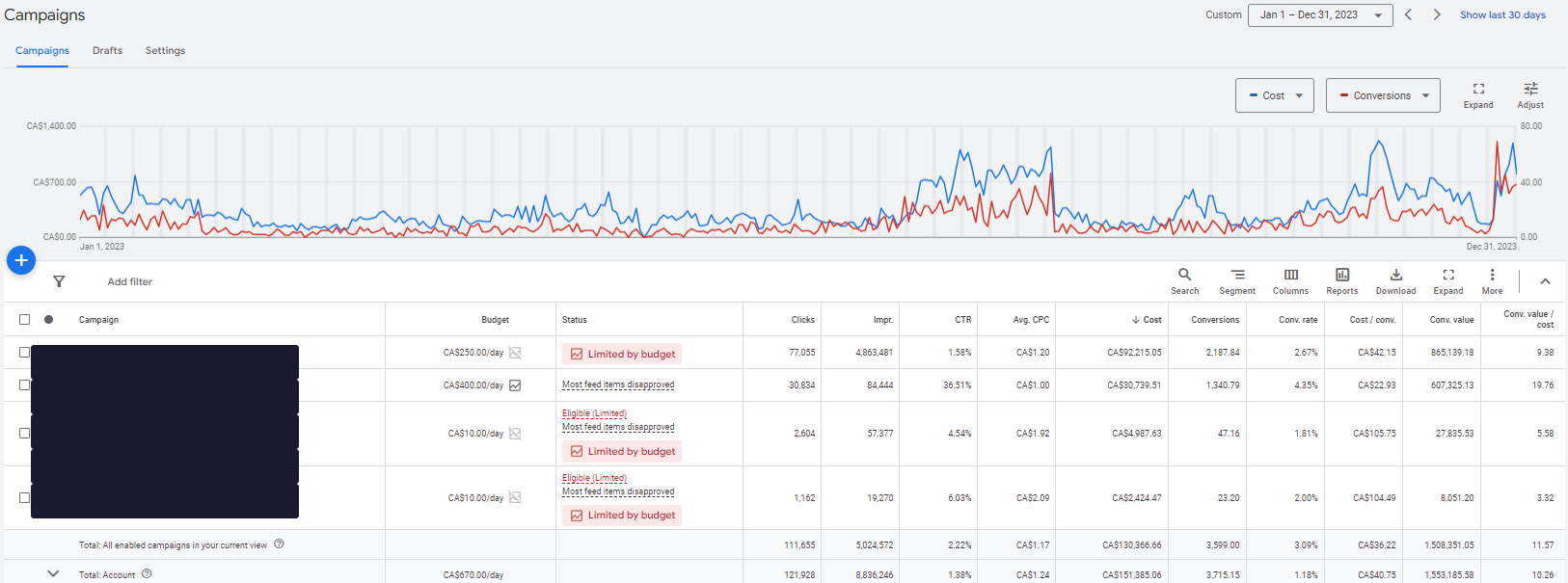Select the campaign row with 2,604 clicks
The height and width of the screenshot is (583, 1568).
click(x=24, y=434)
